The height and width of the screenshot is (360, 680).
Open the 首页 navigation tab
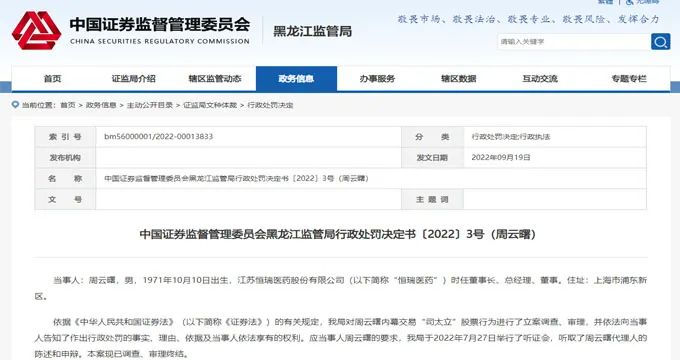[x=52, y=79]
